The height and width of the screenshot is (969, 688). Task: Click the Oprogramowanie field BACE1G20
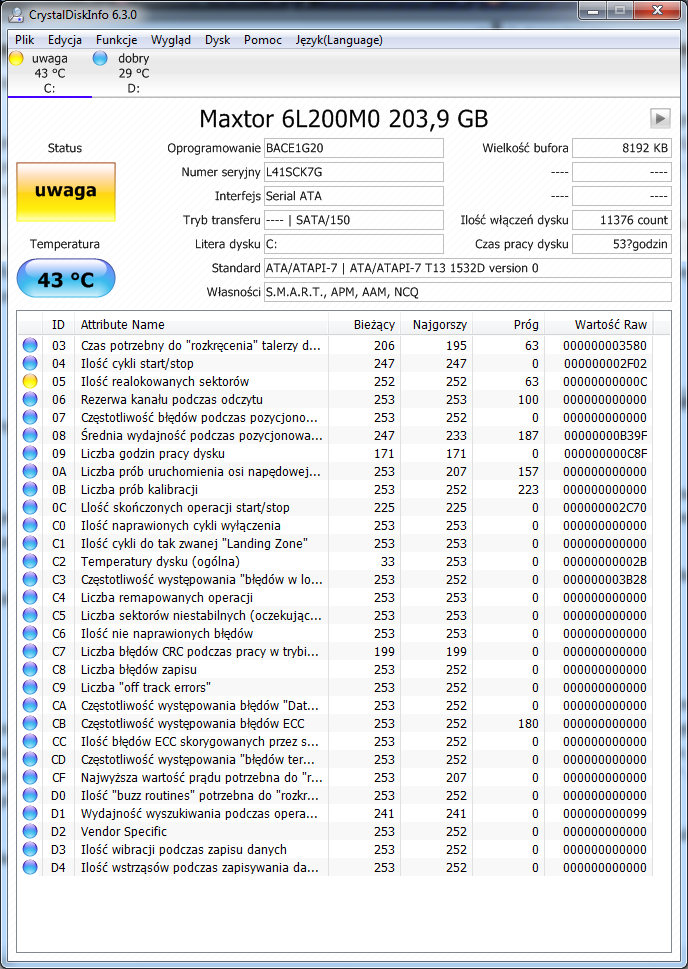pos(354,148)
